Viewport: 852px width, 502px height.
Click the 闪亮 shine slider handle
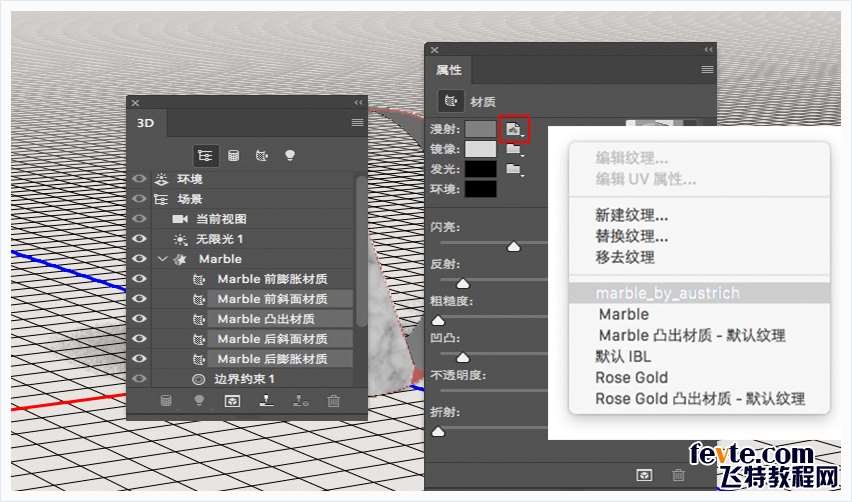pos(513,247)
